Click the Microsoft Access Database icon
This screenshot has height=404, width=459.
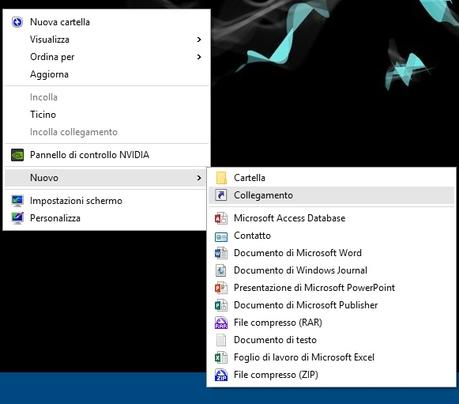click(221, 218)
